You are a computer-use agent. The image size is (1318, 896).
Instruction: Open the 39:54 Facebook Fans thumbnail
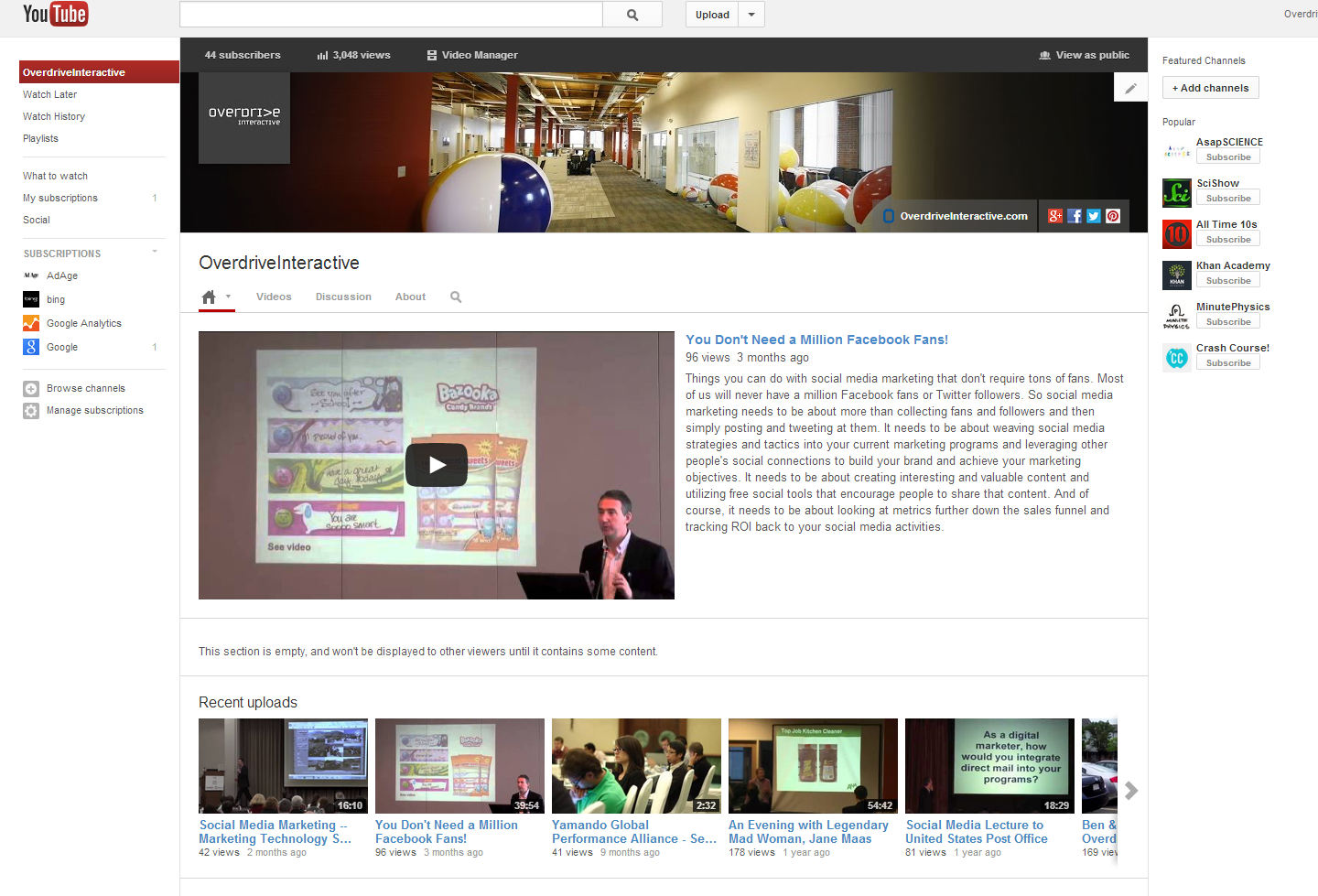[x=459, y=766]
